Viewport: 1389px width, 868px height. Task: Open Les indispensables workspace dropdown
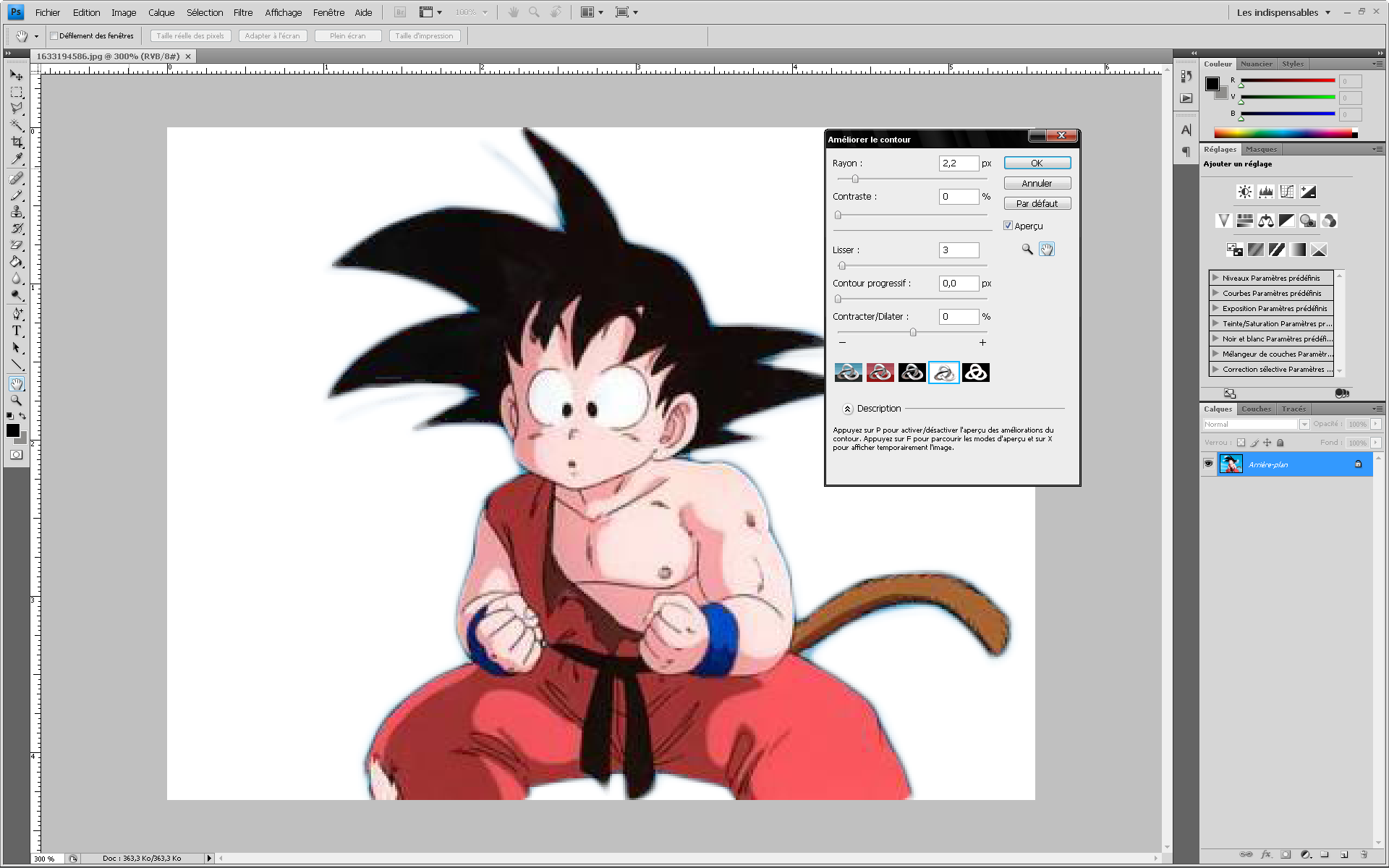pyautogui.click(x=1283, y=12)
